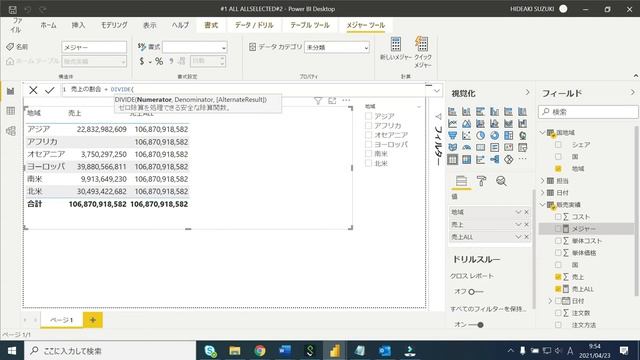Click the Undo icon in title bar
This screenshot has width=640, height=360.
click(27, 9)
